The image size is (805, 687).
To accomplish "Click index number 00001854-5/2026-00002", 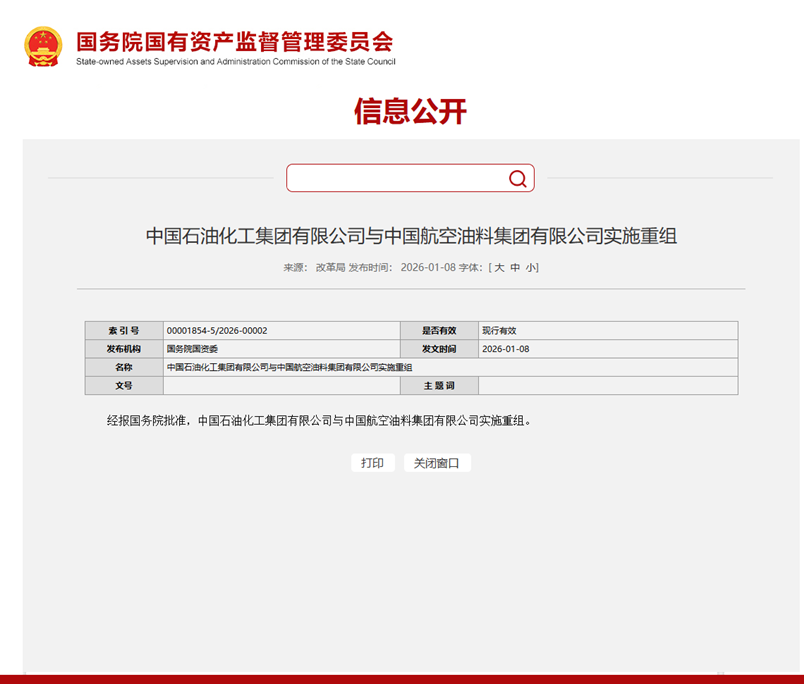I will pos(217,331).
